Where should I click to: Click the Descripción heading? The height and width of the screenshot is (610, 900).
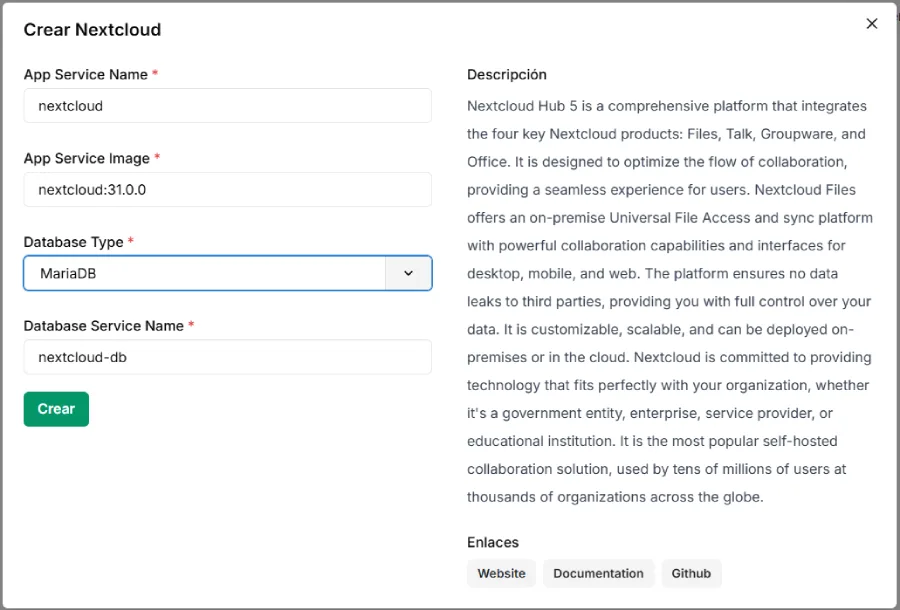(x=507, y=75)
